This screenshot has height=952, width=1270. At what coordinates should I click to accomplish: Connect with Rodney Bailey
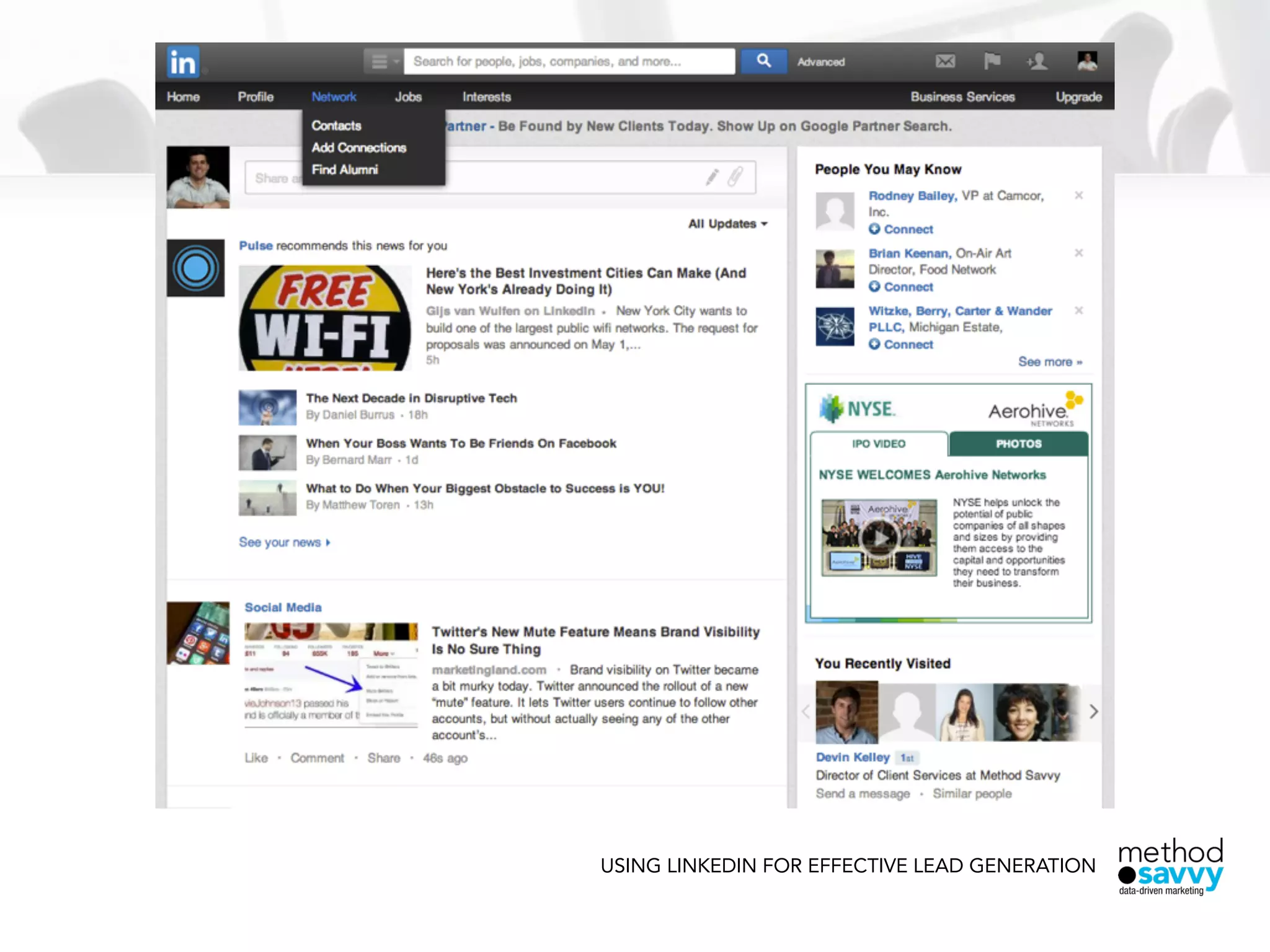coord(900,229)
